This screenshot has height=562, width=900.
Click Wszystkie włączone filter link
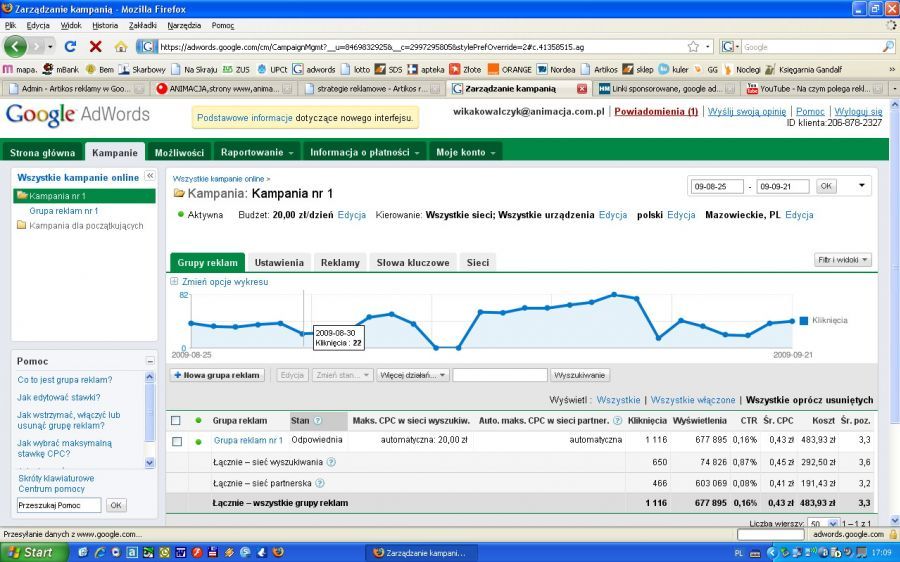[693, 400]
